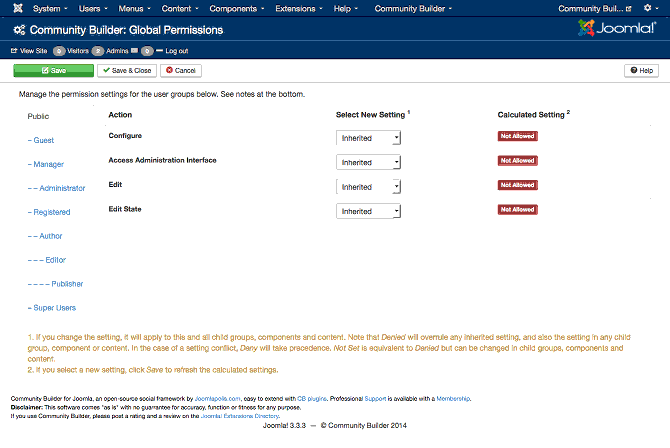Screen dimensions: 670x448
Task: Select the Author group
Action: [45, 236]
